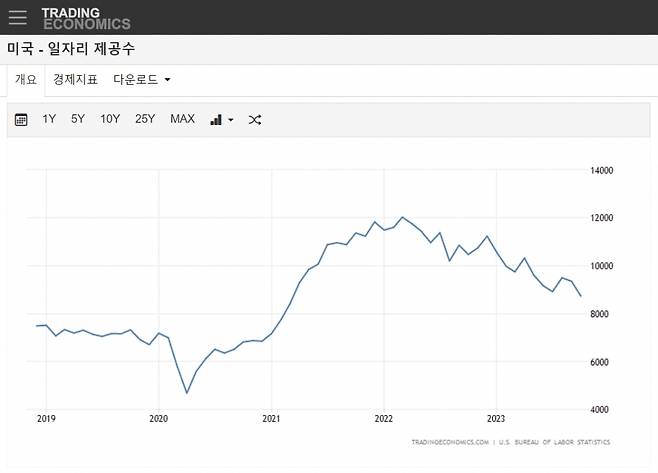This screenshot has height=473, width=658.
Task: Set chart range to 25Y
Action: pyautogui.click(x=145, y=120)
